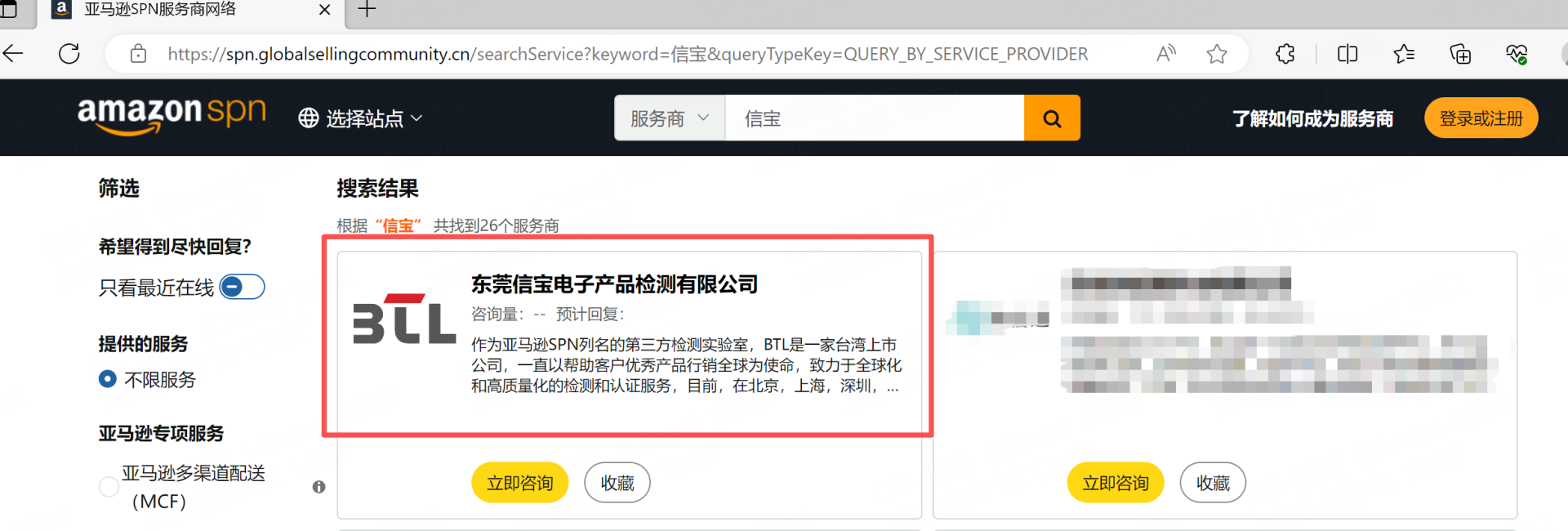The width and height of the screenshot is (1568, 531).
Task: Click the globe icon beside 选择站点
Action: tap(309, 118)
